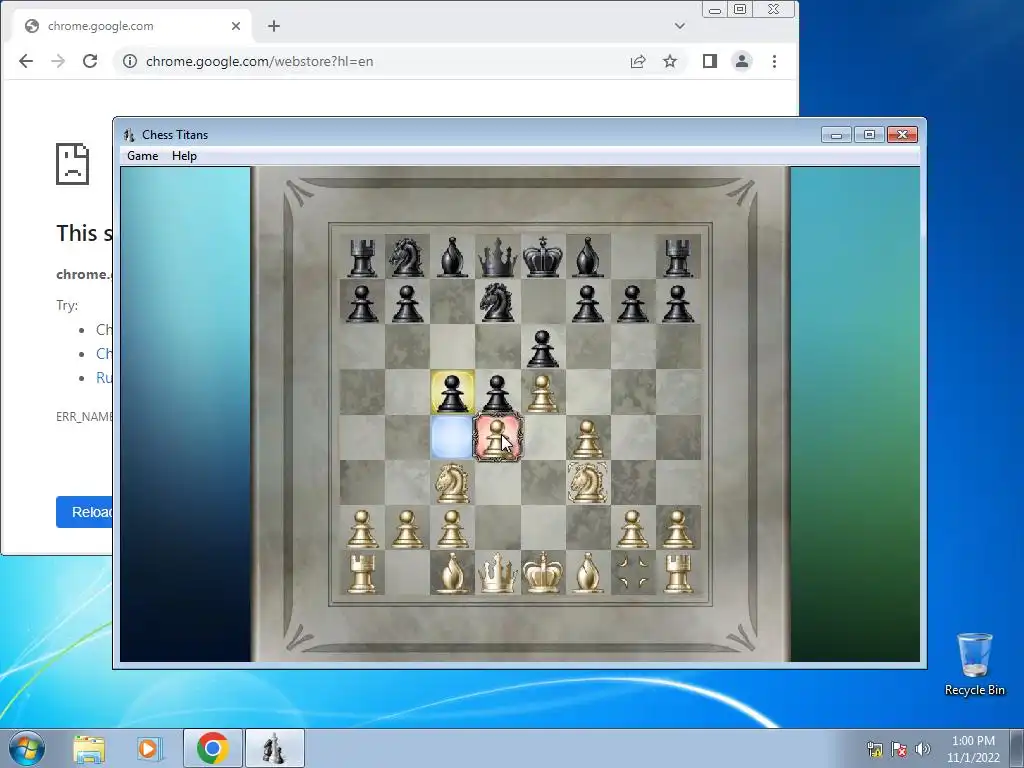Open a new Chrome tab
This screenshot has width=1024, height=768.
274,26
